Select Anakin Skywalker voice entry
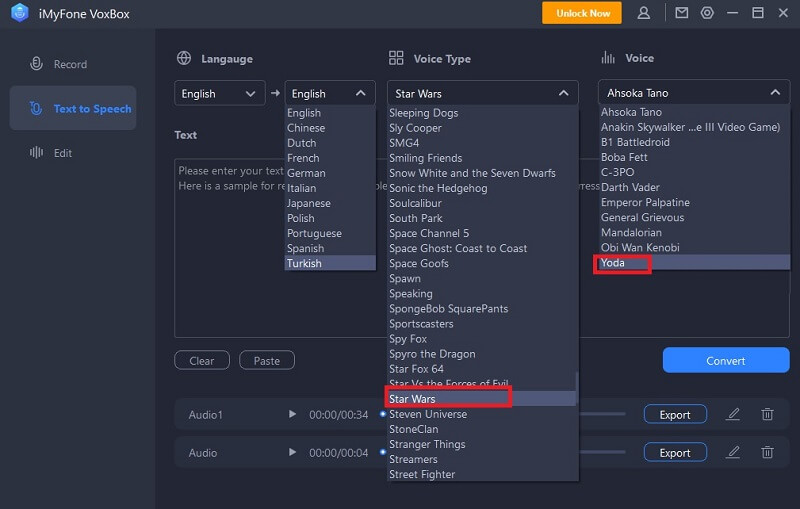 click(694, 127)
